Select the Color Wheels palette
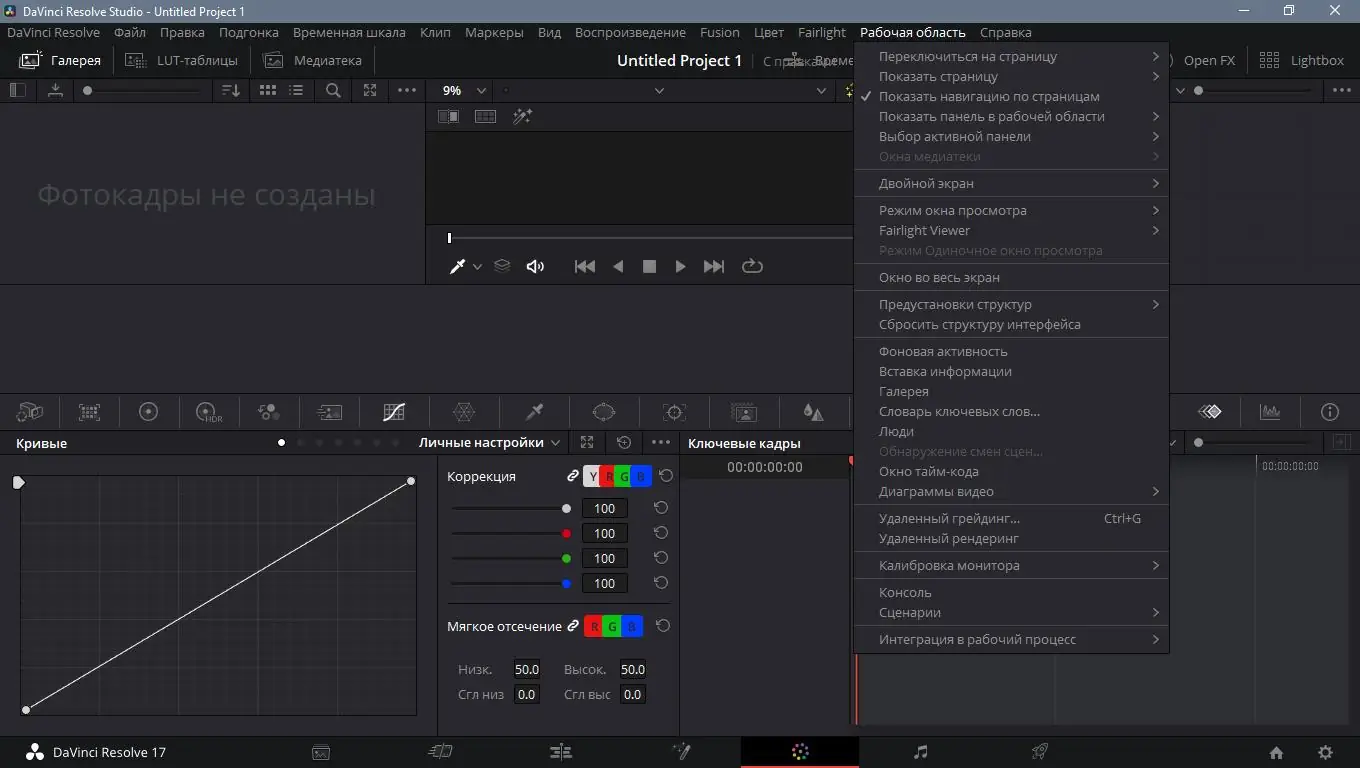Viewport: 1360px width, 768px height. pyautogui.click(x=148, y=411)
